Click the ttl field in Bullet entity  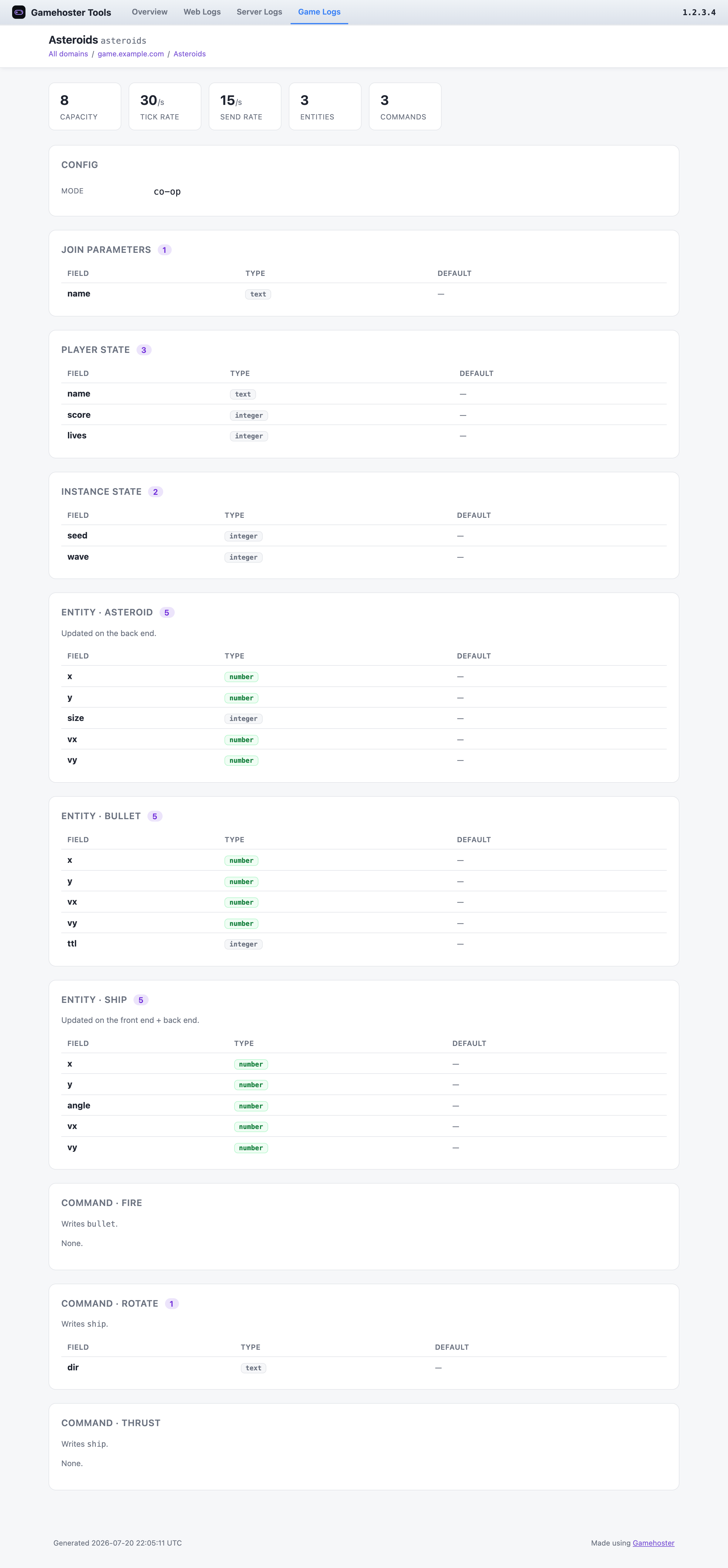(x=72, y=943)
